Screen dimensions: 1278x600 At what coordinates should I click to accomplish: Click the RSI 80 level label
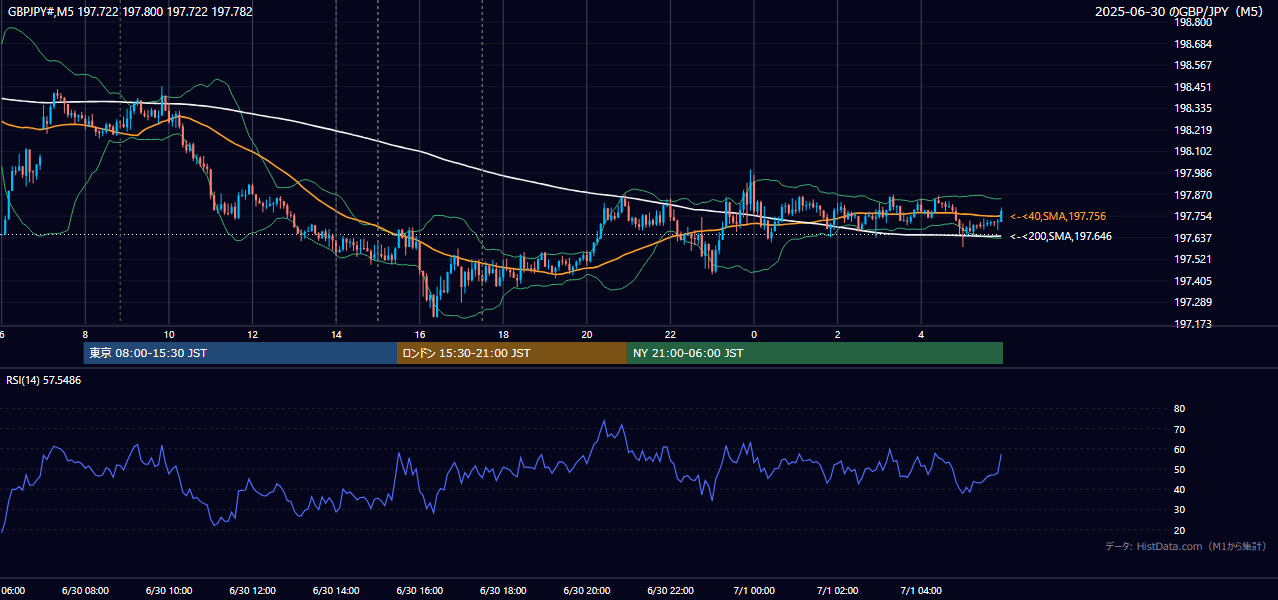coord(1179,409)
